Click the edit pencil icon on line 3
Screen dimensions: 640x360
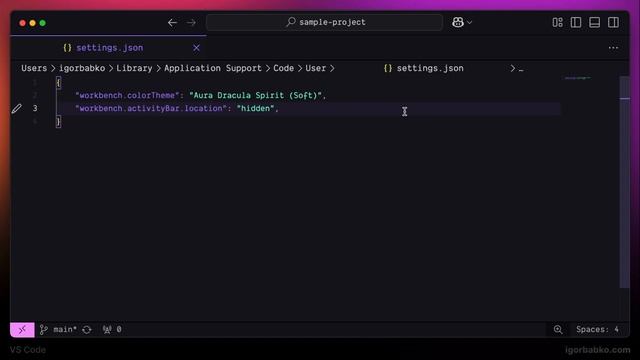(16, 109)
